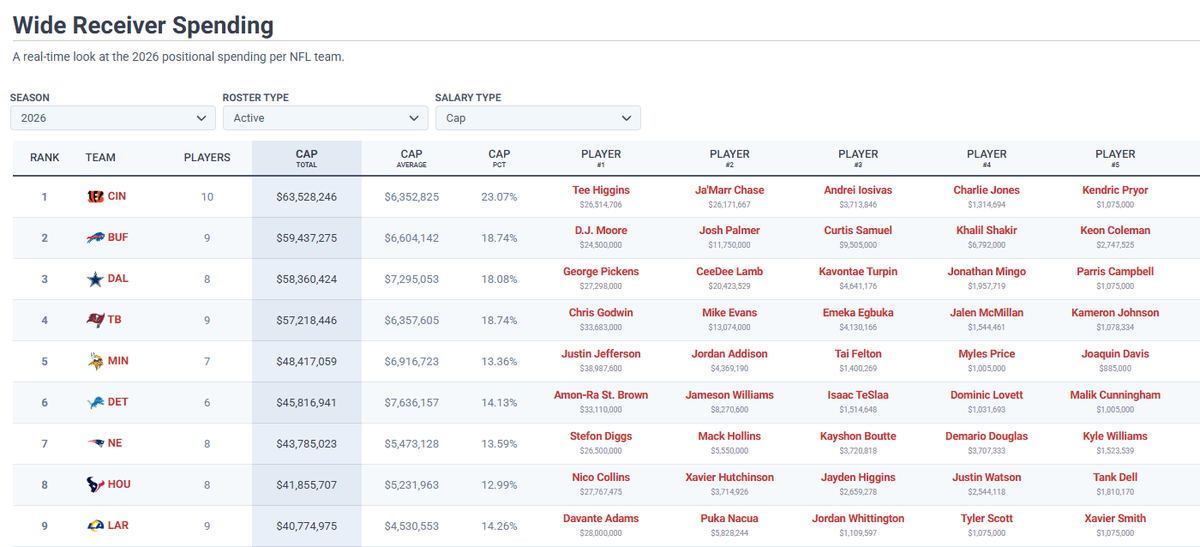Sort by Players column header

207,157
